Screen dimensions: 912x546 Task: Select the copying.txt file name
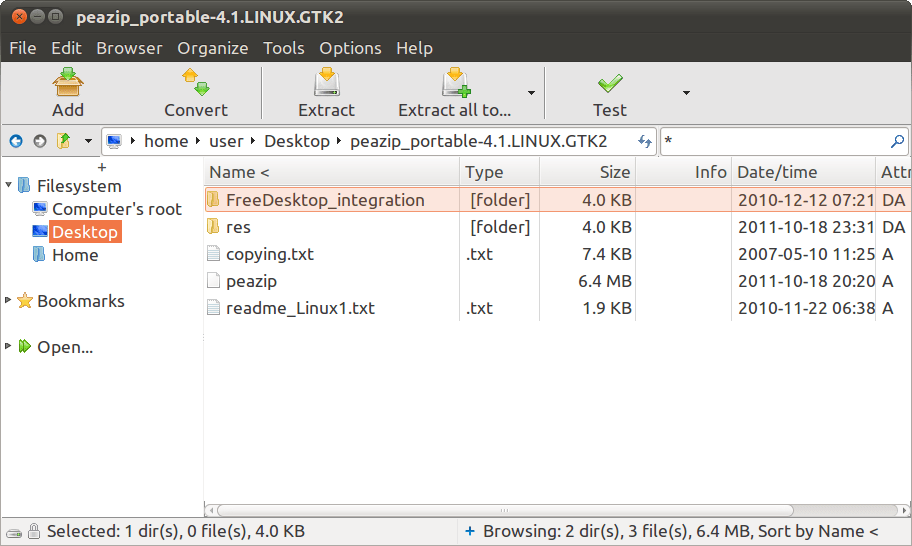point(270,254)
